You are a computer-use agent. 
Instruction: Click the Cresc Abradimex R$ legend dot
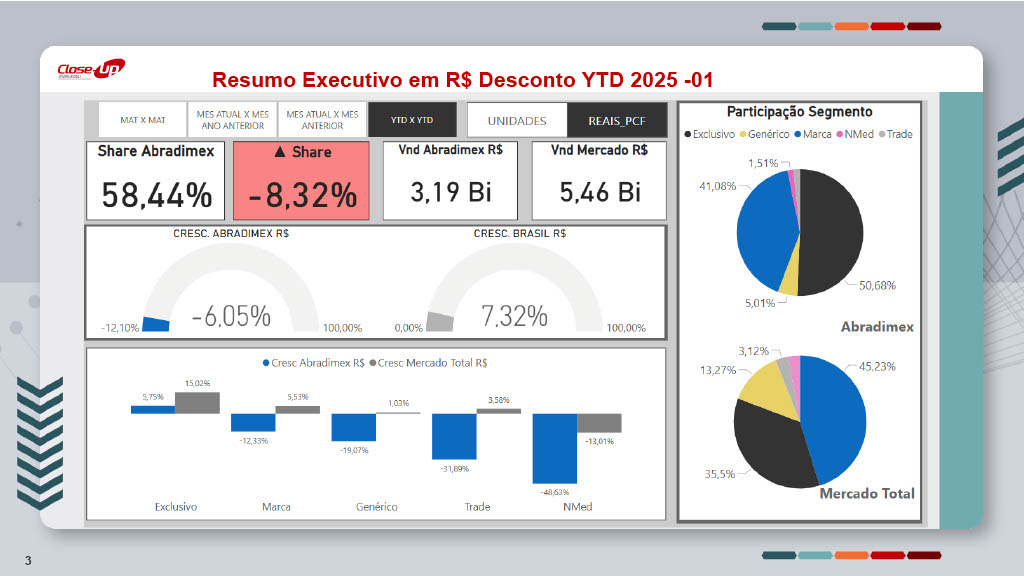tap(266, 364)
